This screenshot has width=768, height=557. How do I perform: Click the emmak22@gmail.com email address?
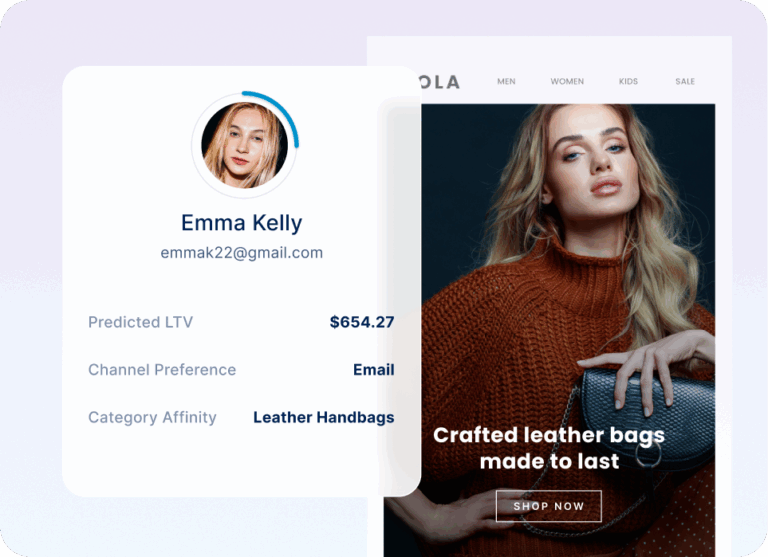(241, 253)
